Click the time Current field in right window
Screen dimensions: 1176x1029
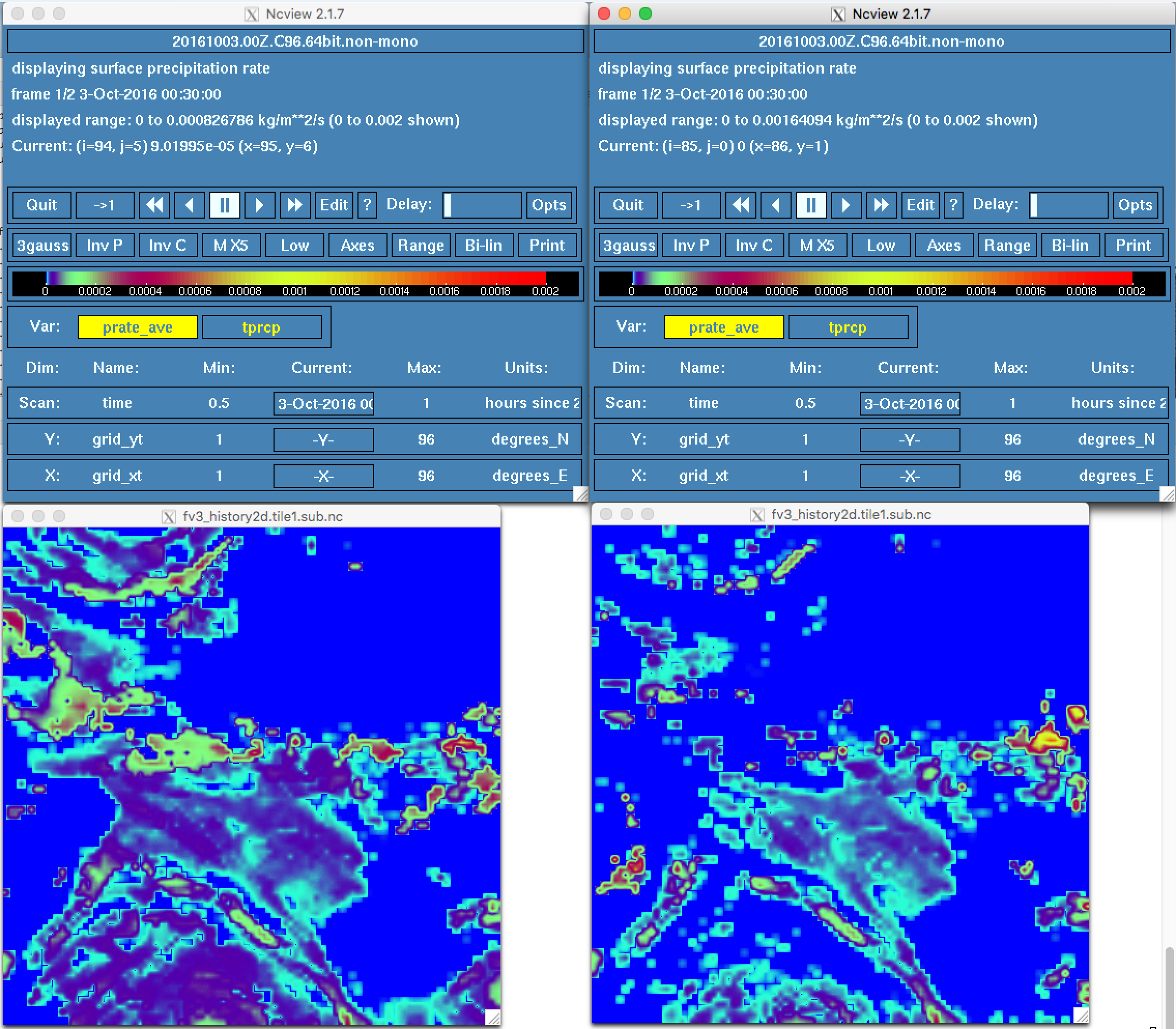pyautogui.click(x=910, y=404)
